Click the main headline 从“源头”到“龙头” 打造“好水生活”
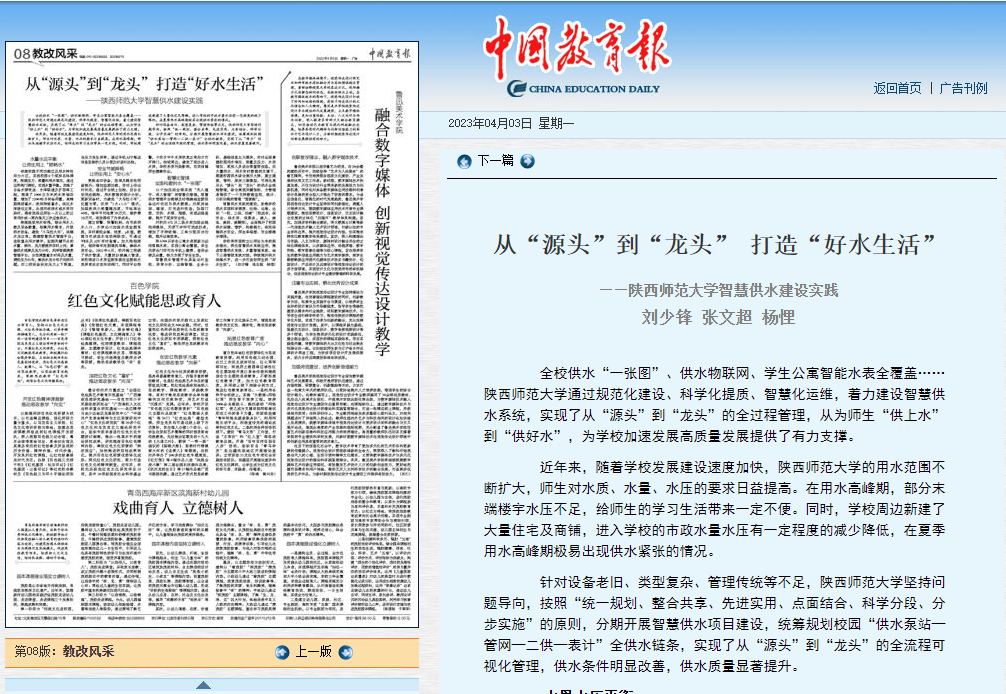Image resolution: width=1006 pixels, height=694 pixels. 715,244
